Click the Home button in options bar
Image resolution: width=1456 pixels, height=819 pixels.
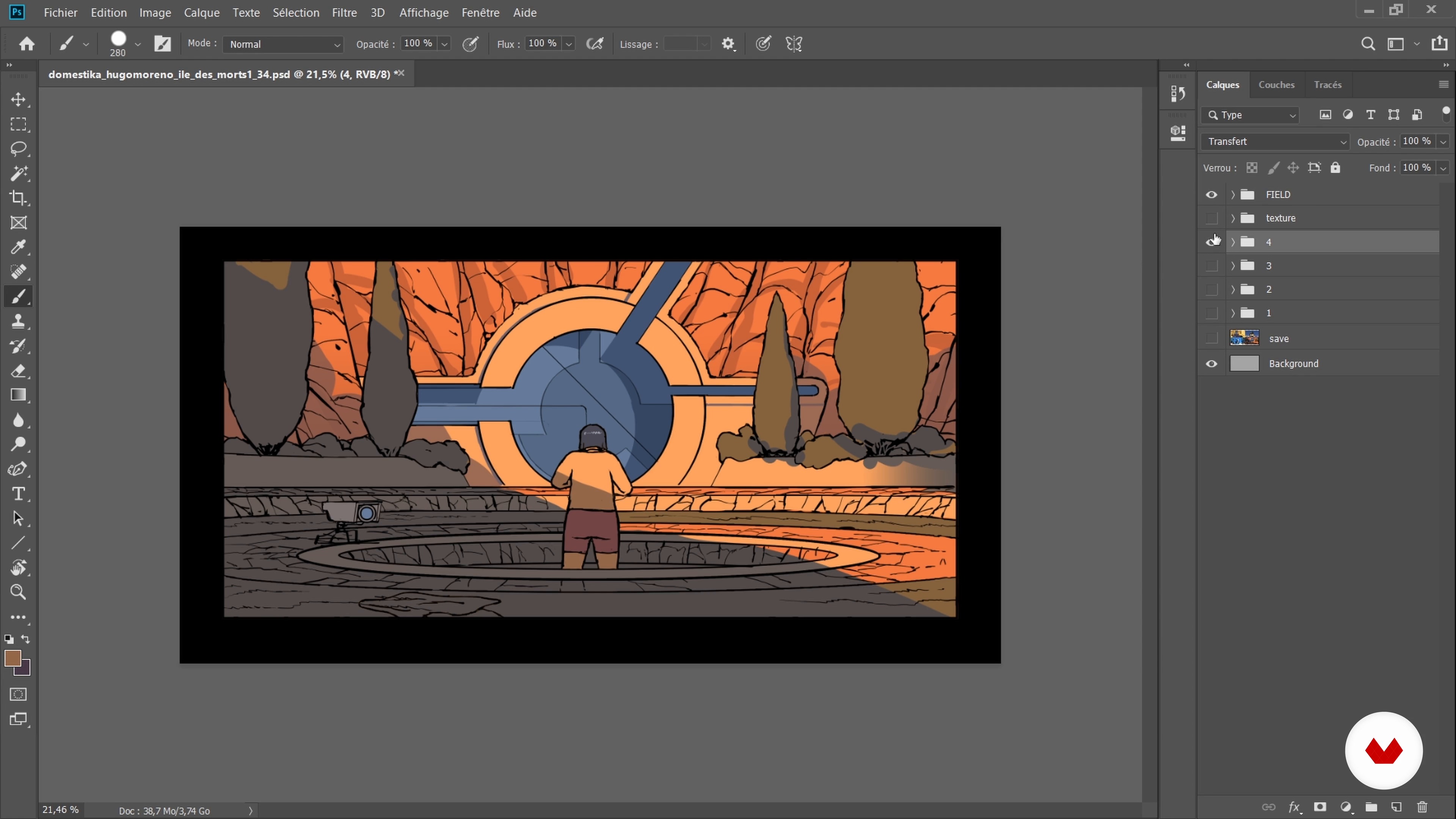tap(27, 44)
